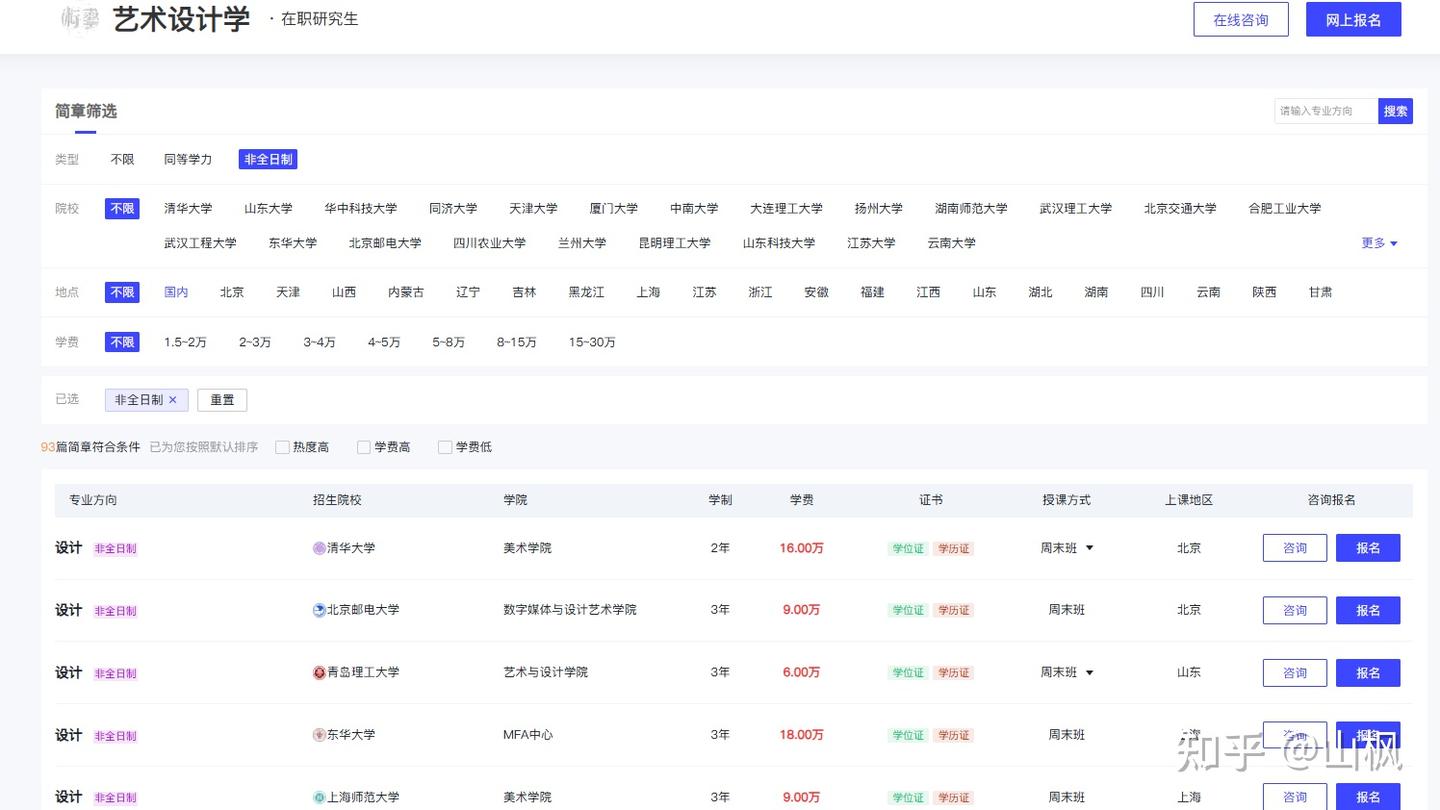Filter by 1.5~2万 tuition
Viewport: 1440px width, 810px height.
click(185, 342)
